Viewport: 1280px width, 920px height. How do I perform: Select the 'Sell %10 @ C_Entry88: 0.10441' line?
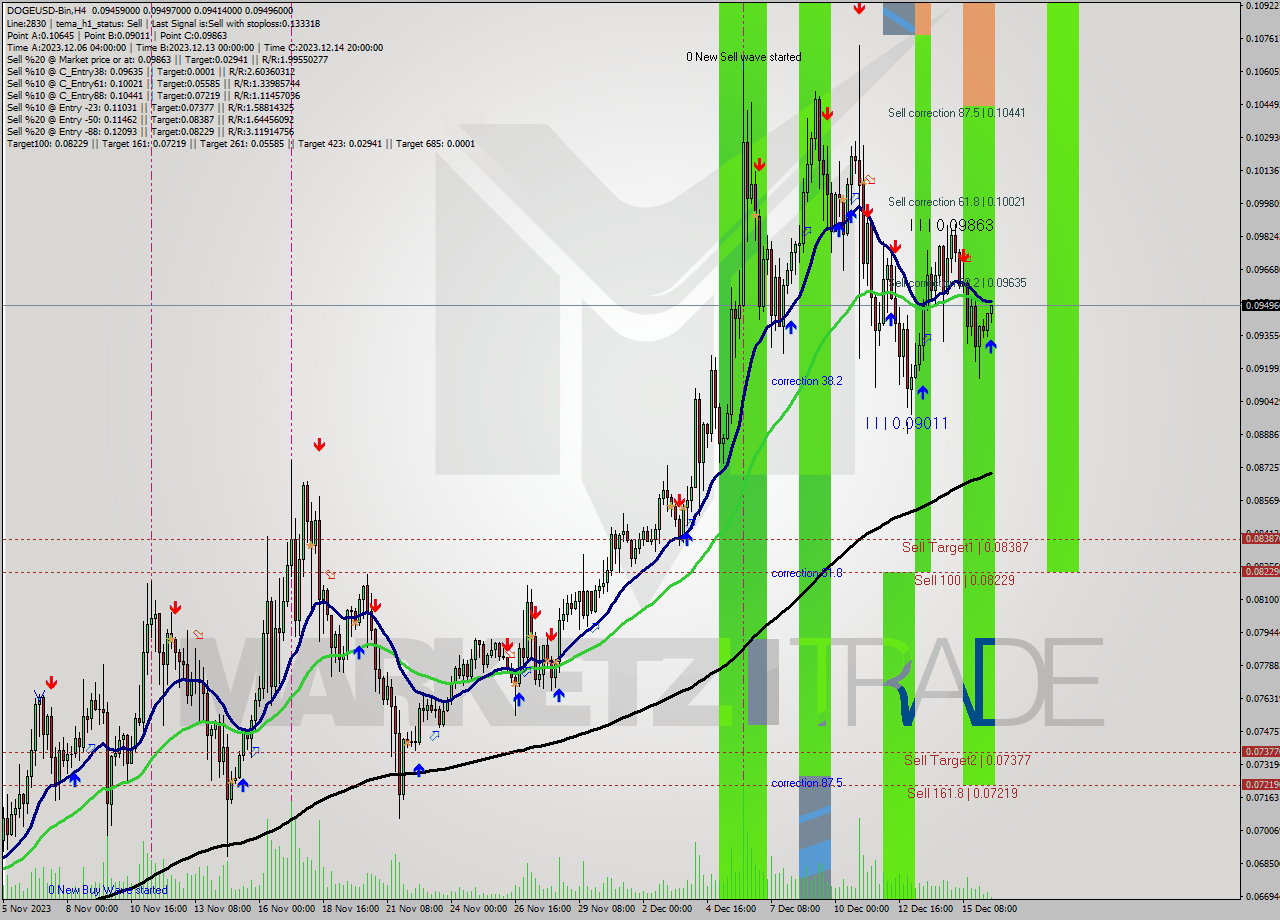point(151,95)
